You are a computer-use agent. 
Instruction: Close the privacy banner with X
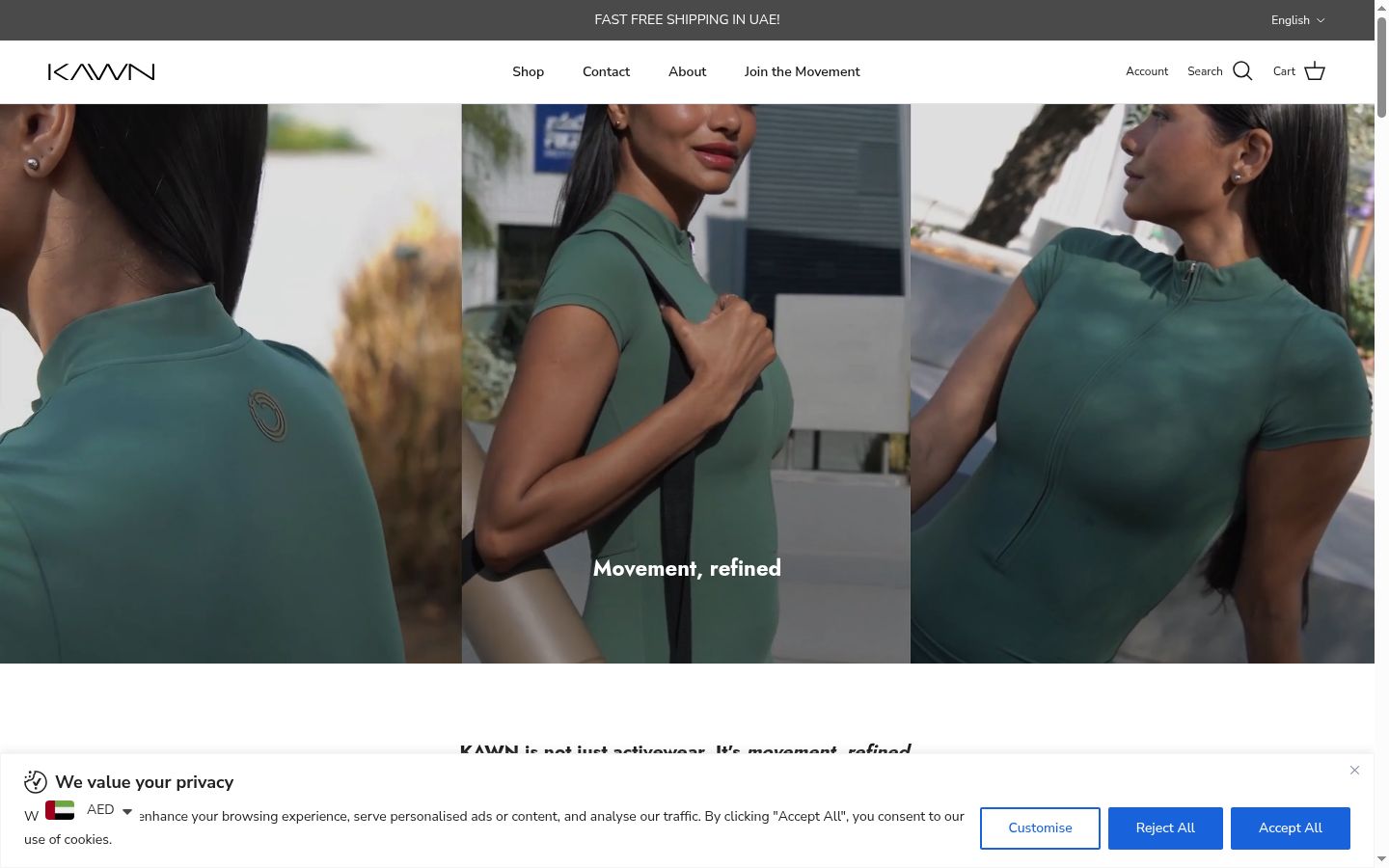[x=1354, y=770]
